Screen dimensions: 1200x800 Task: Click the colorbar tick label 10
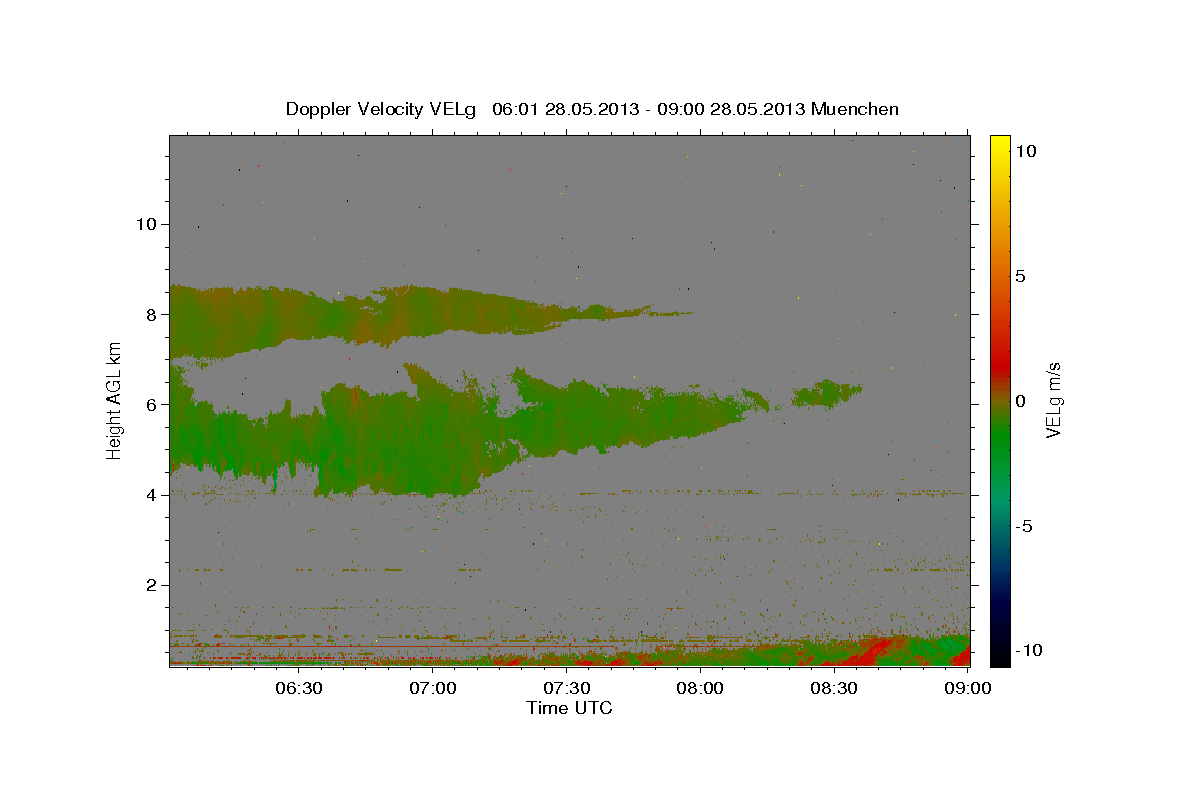click(1026, 151)
